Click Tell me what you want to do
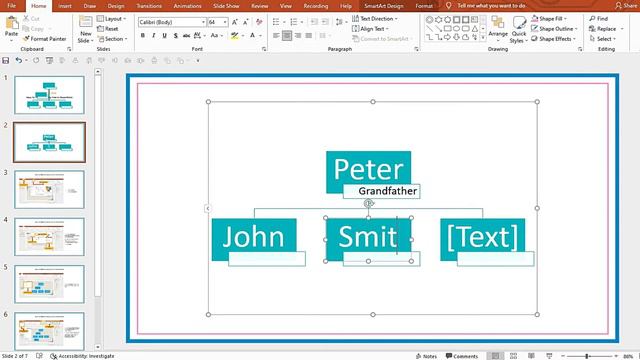The height and width of the screenshot is (360, 640). 491,6
